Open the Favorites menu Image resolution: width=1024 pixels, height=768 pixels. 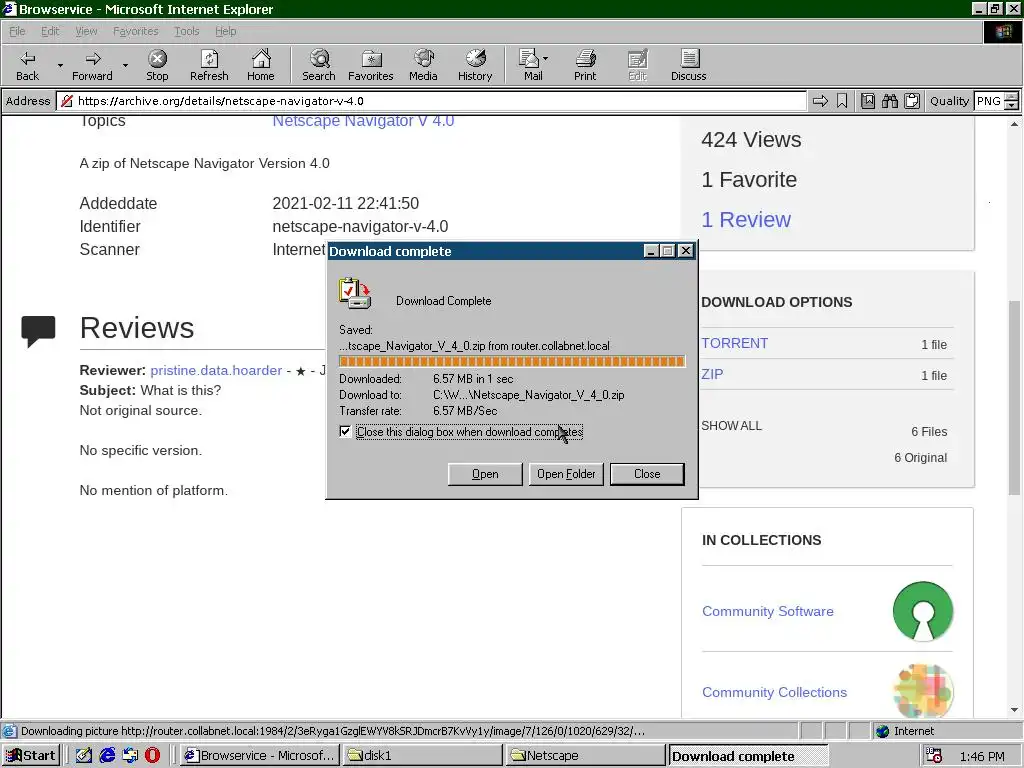(135, 31)
